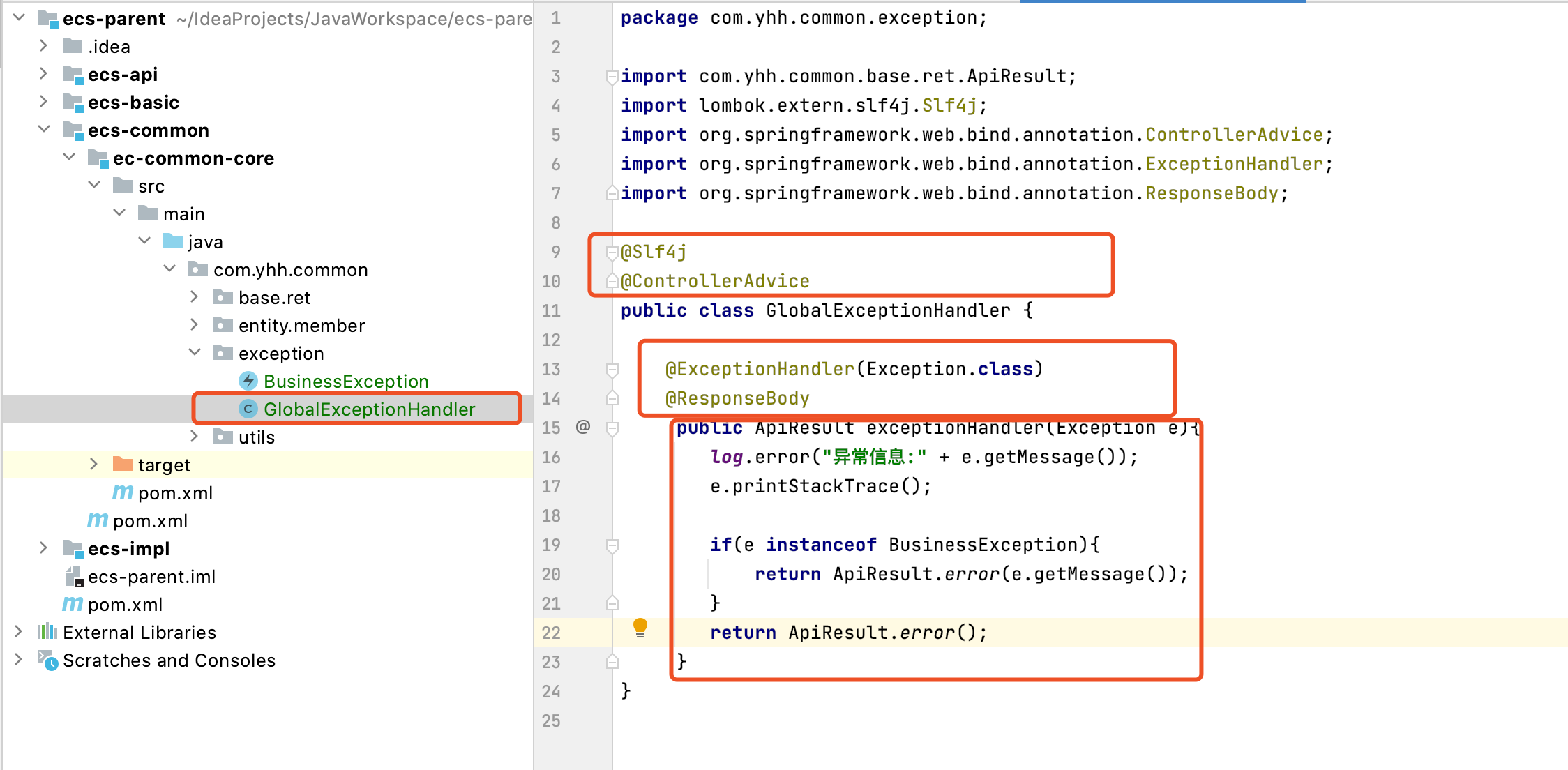Viewport: 1568px width, 770px height.
Task: Click the ApiResult import reference on line 3
Action: tap(1017, 76)
